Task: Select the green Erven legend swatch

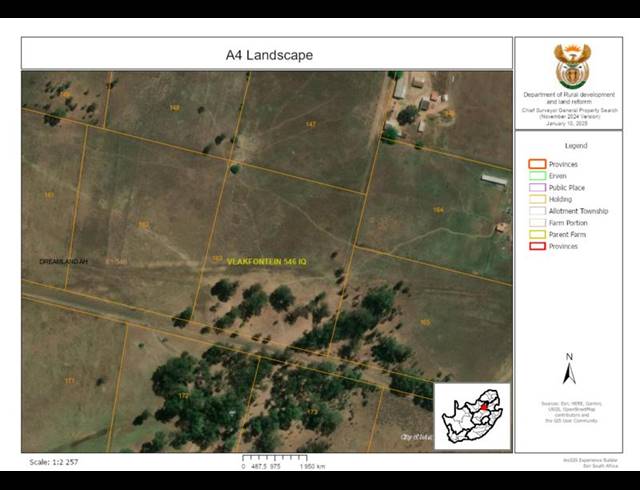Action: (x=537, y=176)
